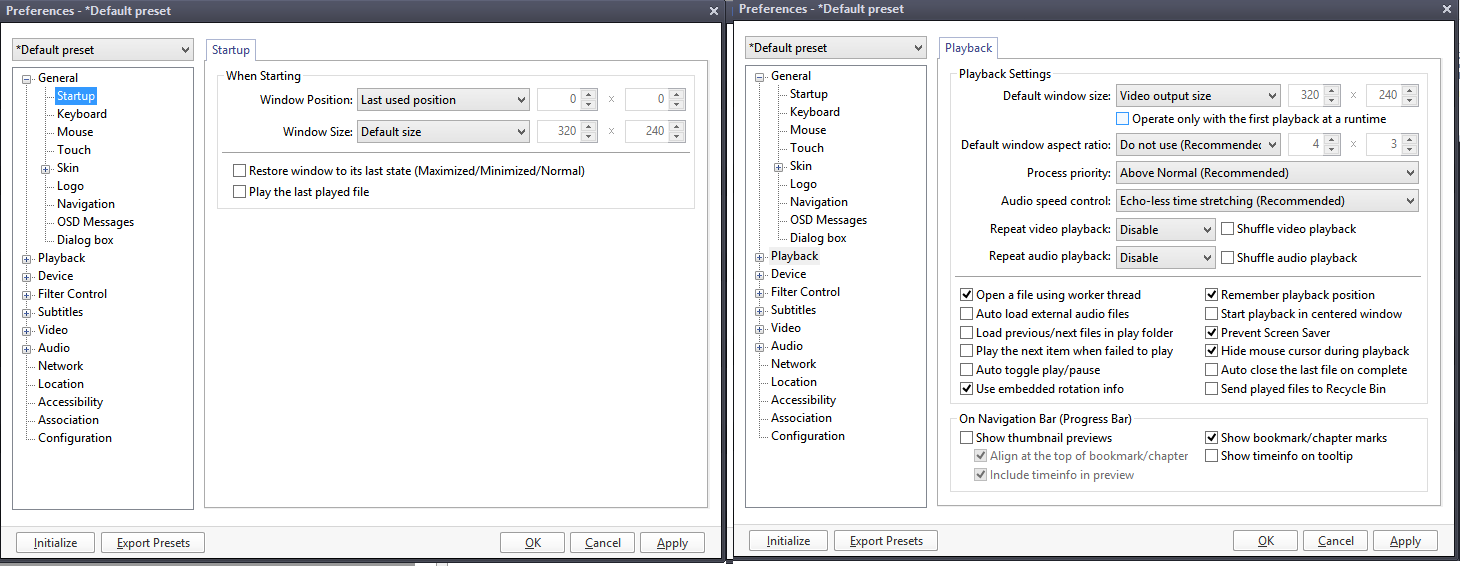Click Export Presets in right window
The height and width of the screenshot is (566, 1481).
[886, 541]
